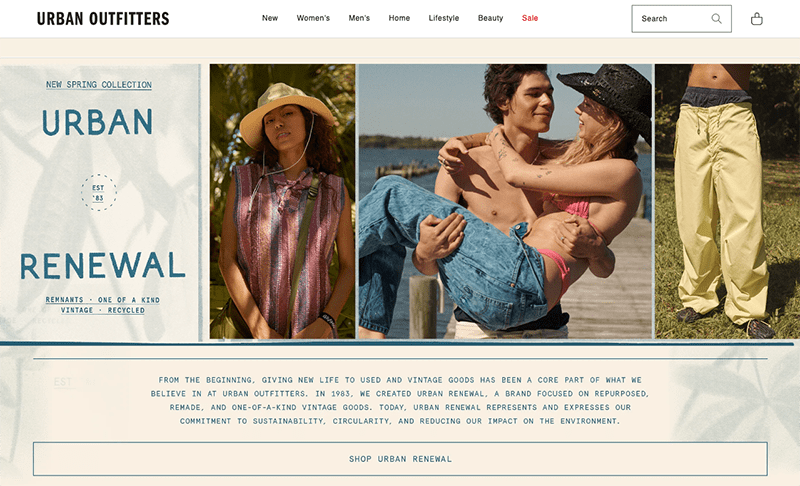The height and width of the screenshot is (486, 800).
Task: Click the EST '83 circular badge
Action: pyautogui.click(x=98, y=192)
